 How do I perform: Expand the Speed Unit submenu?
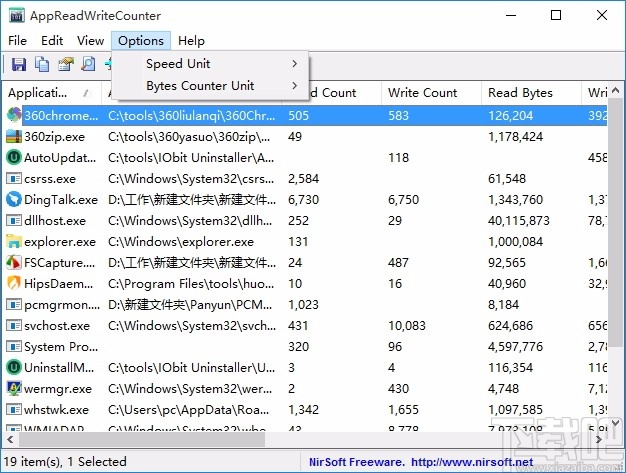point(210,63)
